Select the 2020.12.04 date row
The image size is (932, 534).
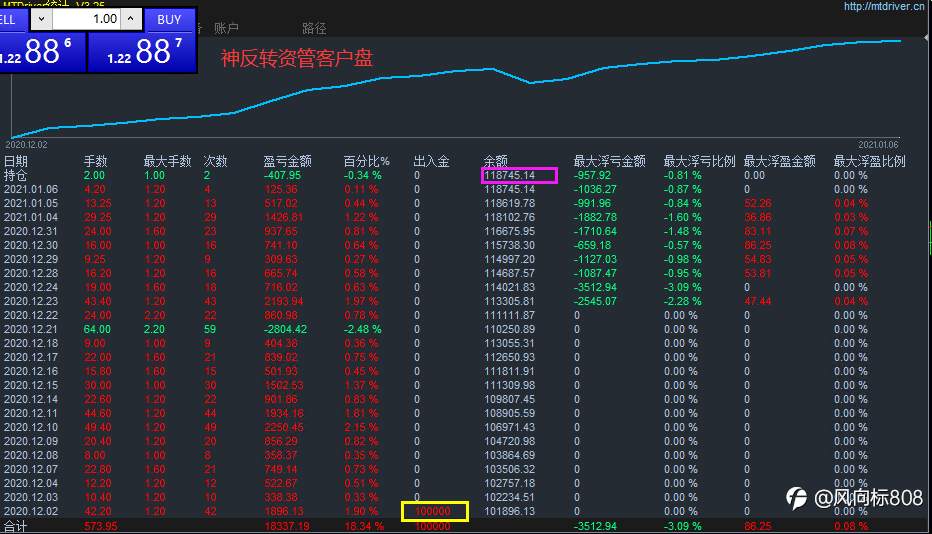click(x=31, y=483)
